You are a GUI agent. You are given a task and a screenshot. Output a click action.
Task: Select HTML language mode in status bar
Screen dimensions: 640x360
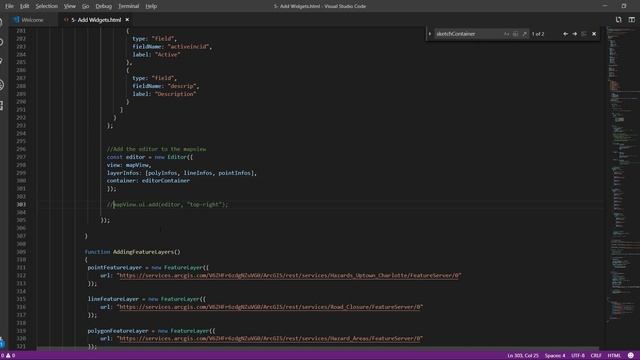614,356
